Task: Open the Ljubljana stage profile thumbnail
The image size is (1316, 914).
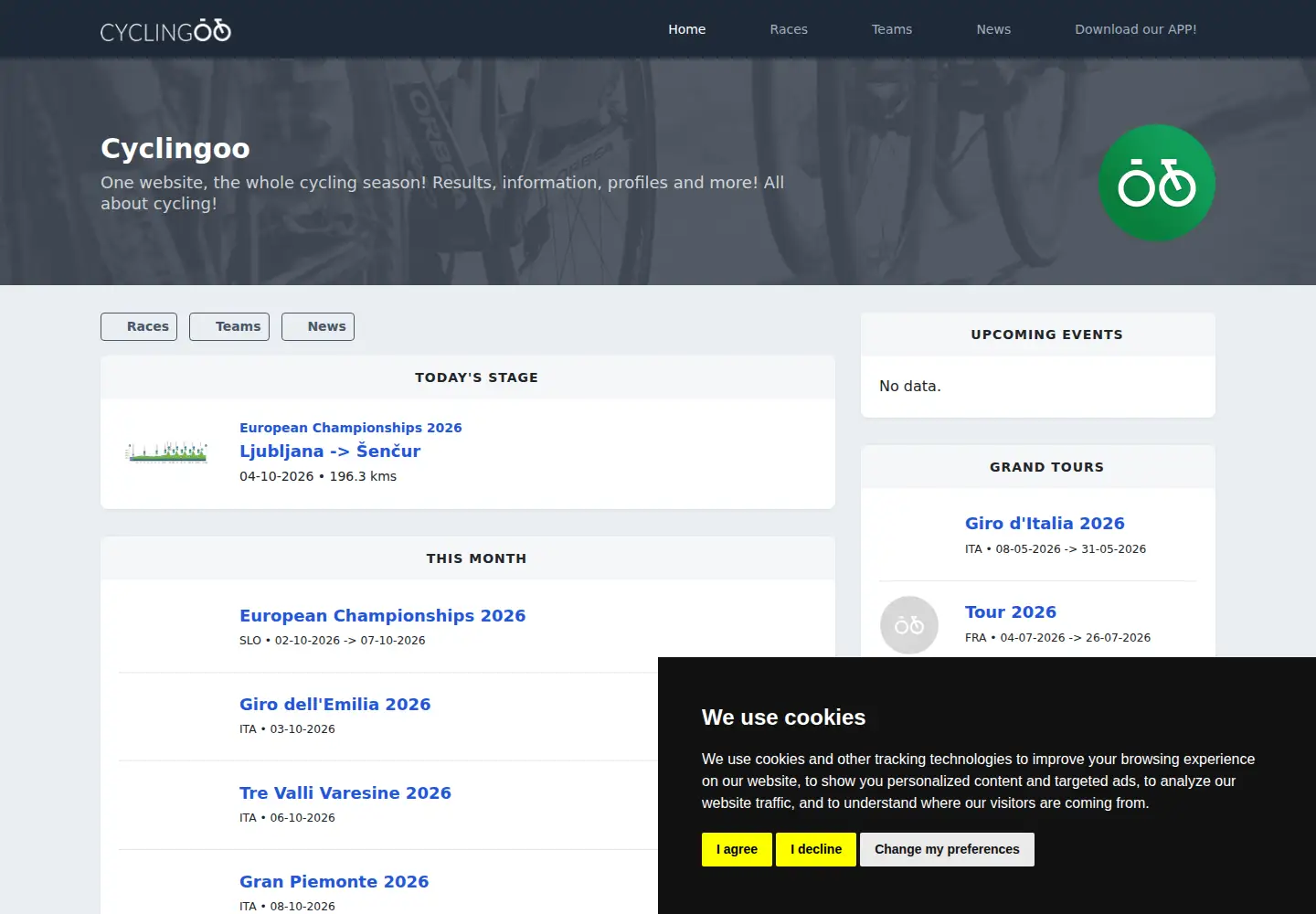Action: [166, 452]
